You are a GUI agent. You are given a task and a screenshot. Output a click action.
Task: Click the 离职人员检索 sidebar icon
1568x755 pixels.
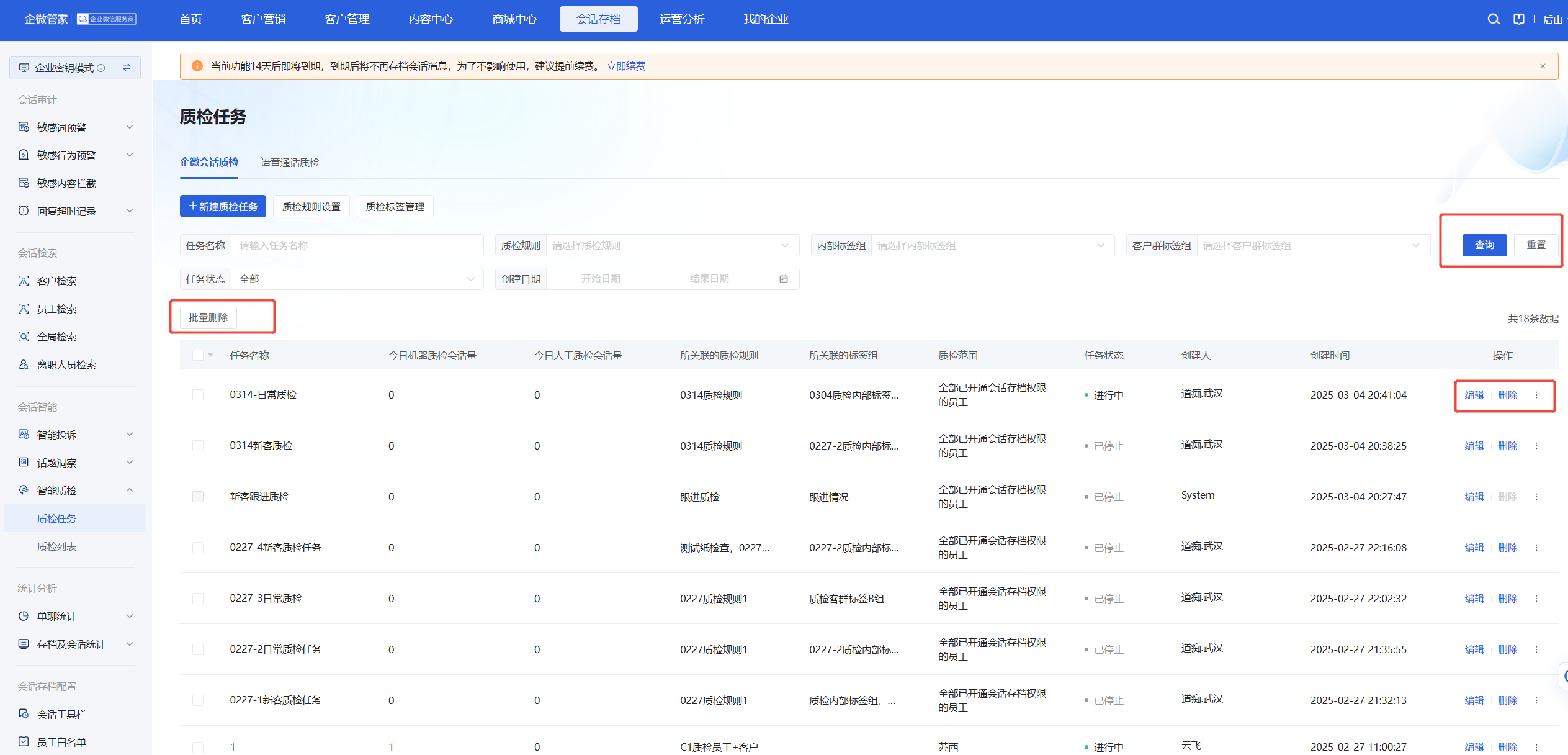tap(24, 364)
